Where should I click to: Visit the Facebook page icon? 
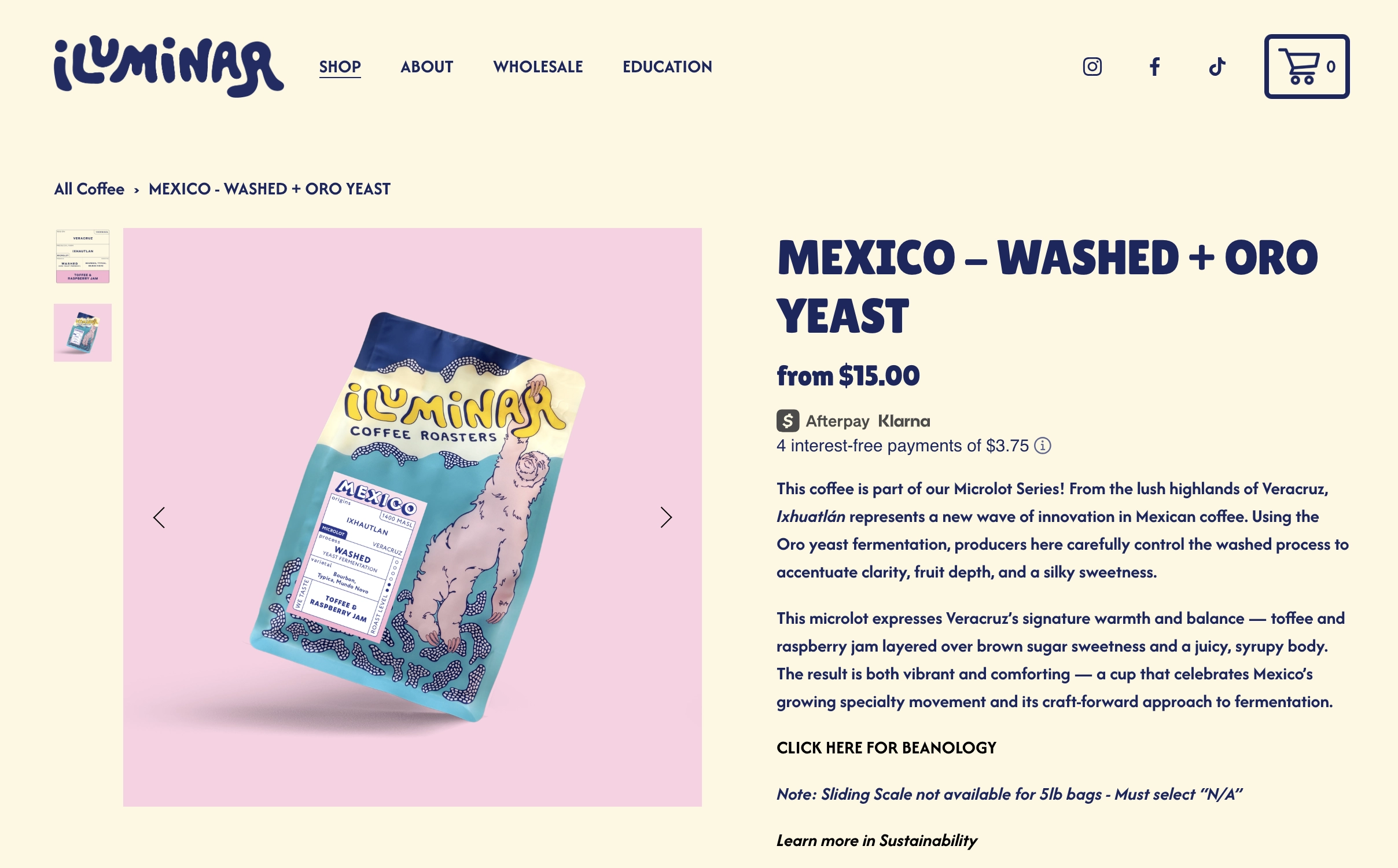(x=1154, y=67)
